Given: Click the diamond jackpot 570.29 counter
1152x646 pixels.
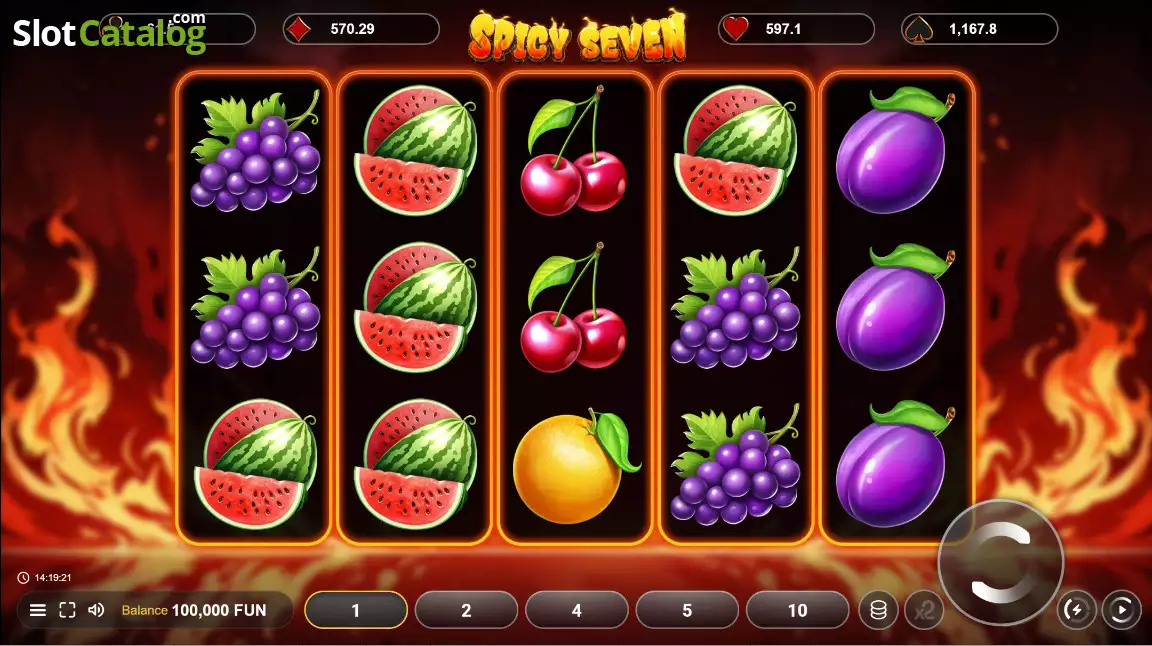Looking at the screenshot, I should (361, 29).
